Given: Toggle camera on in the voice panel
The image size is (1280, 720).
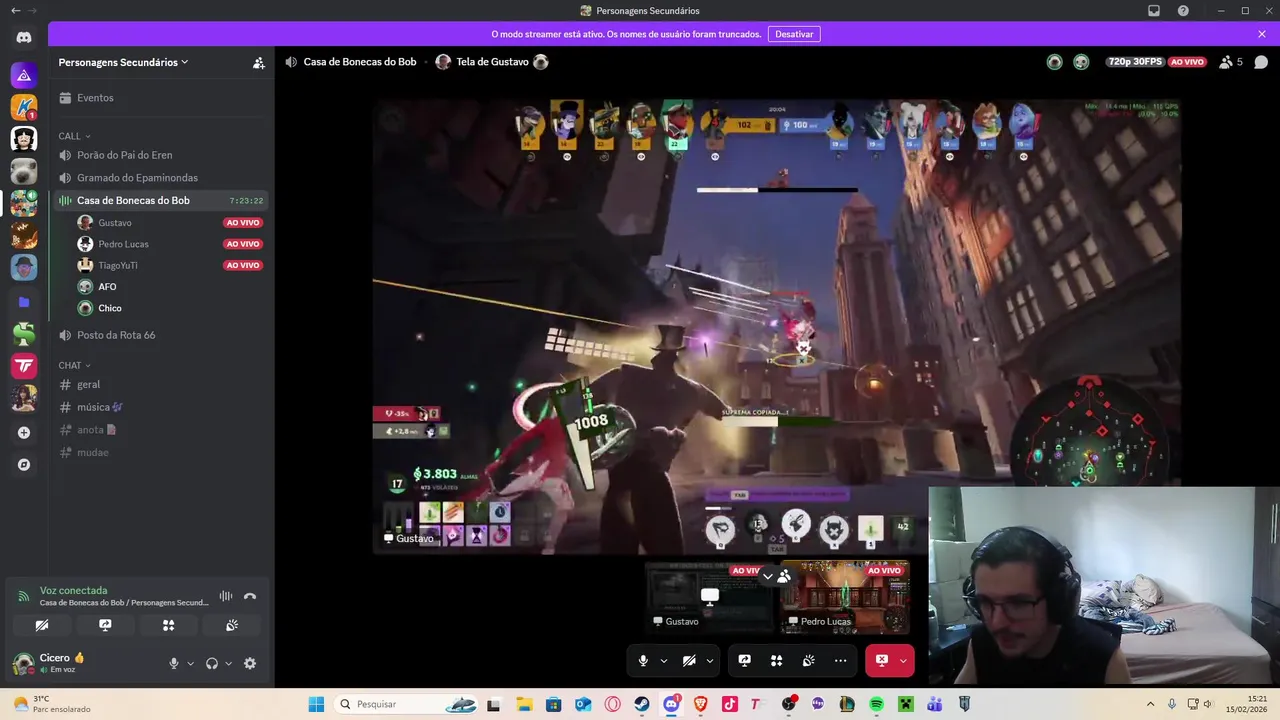Looking at the screenshot, I should (42, 625).
